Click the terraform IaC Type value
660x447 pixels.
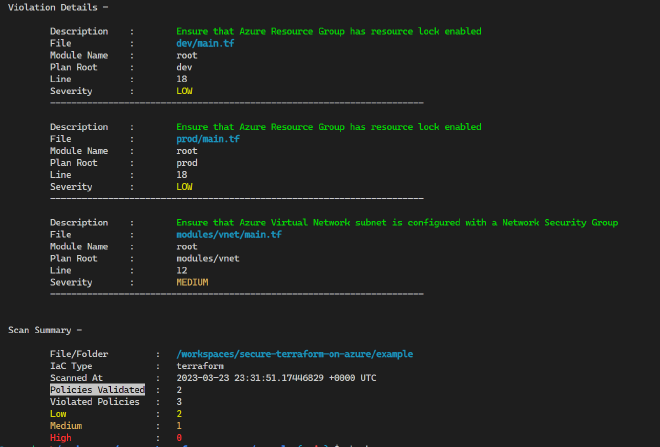coord(199,366)
